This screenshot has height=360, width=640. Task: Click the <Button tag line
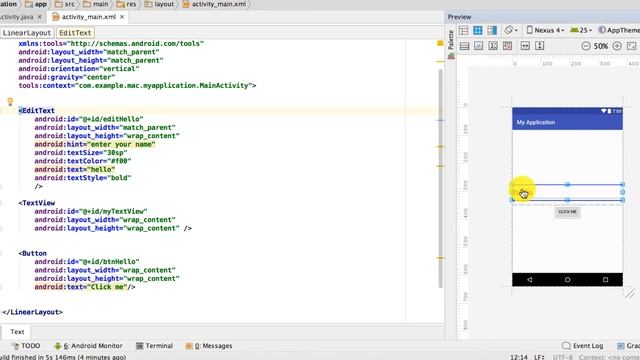click(x=32, y=253)
